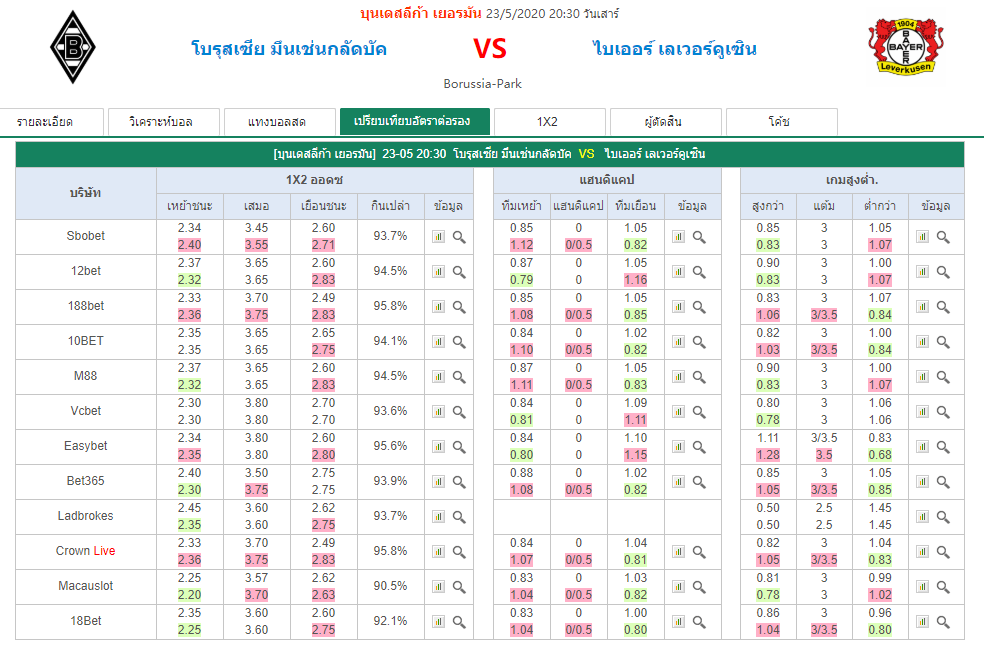Click Sbobet payout 93.7% cell
This screenshot has width=984, height=649.
[x=390, y=236]
